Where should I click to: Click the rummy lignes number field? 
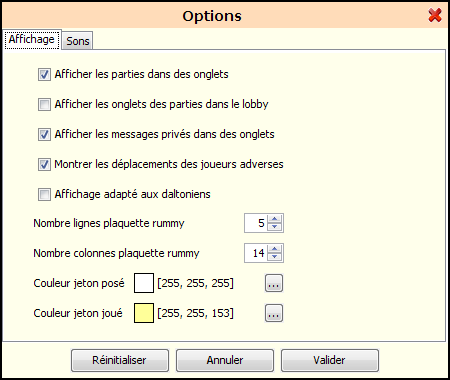click(x=256, y=223)
